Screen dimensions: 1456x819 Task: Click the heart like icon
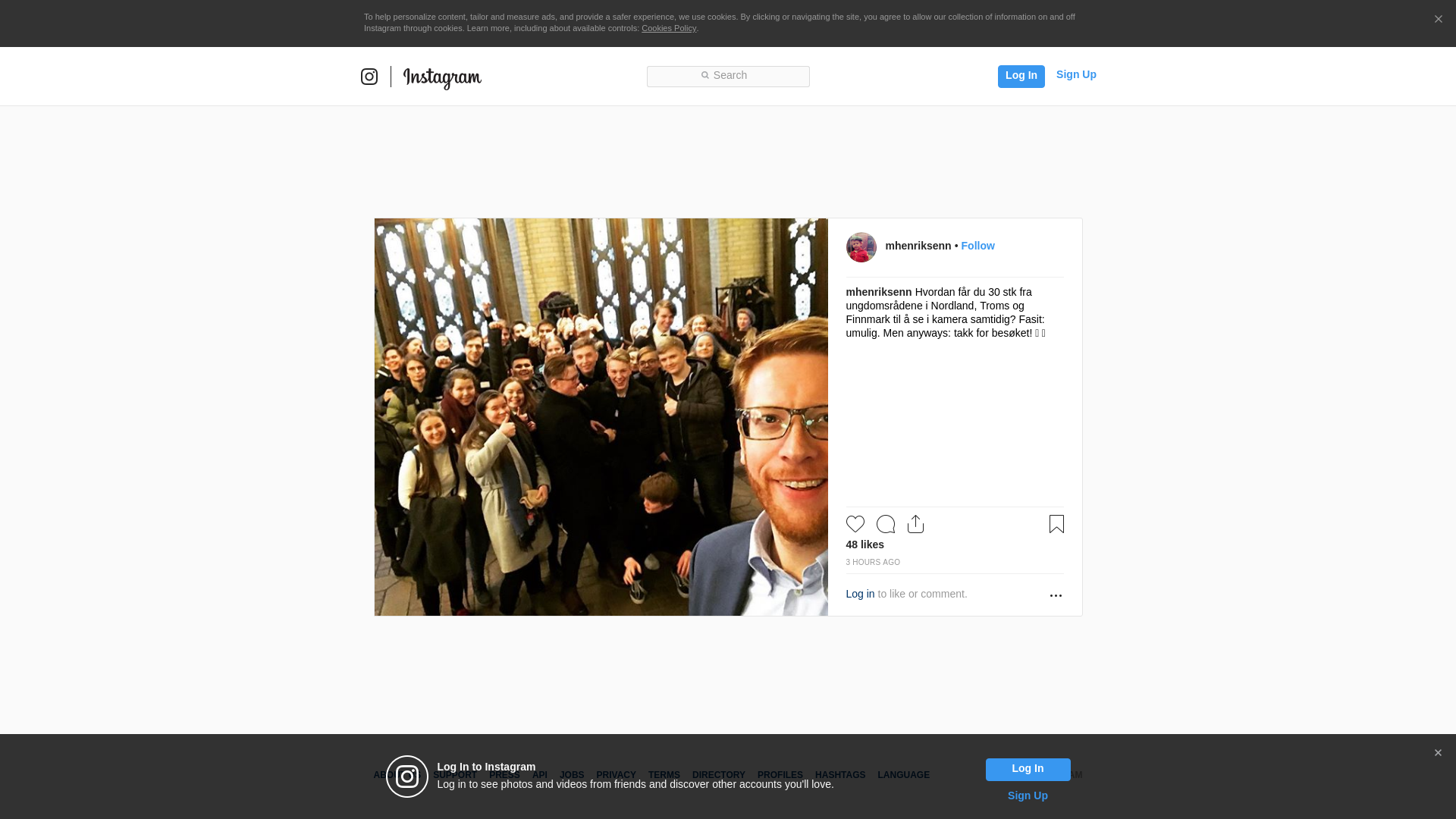[x=855, y=524]
